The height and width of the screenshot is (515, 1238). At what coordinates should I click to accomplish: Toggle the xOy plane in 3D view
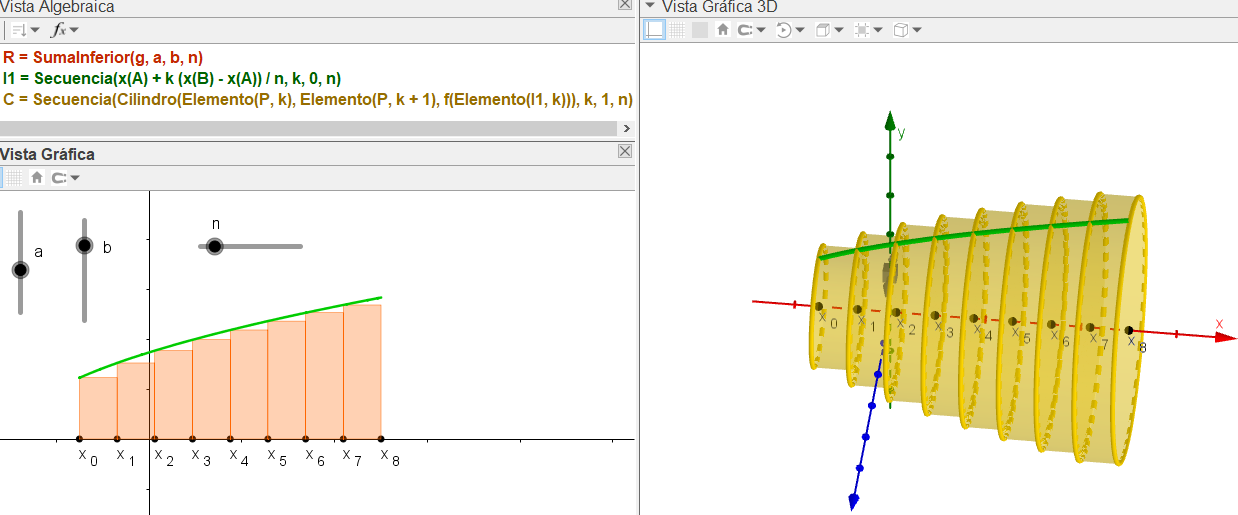699,30
